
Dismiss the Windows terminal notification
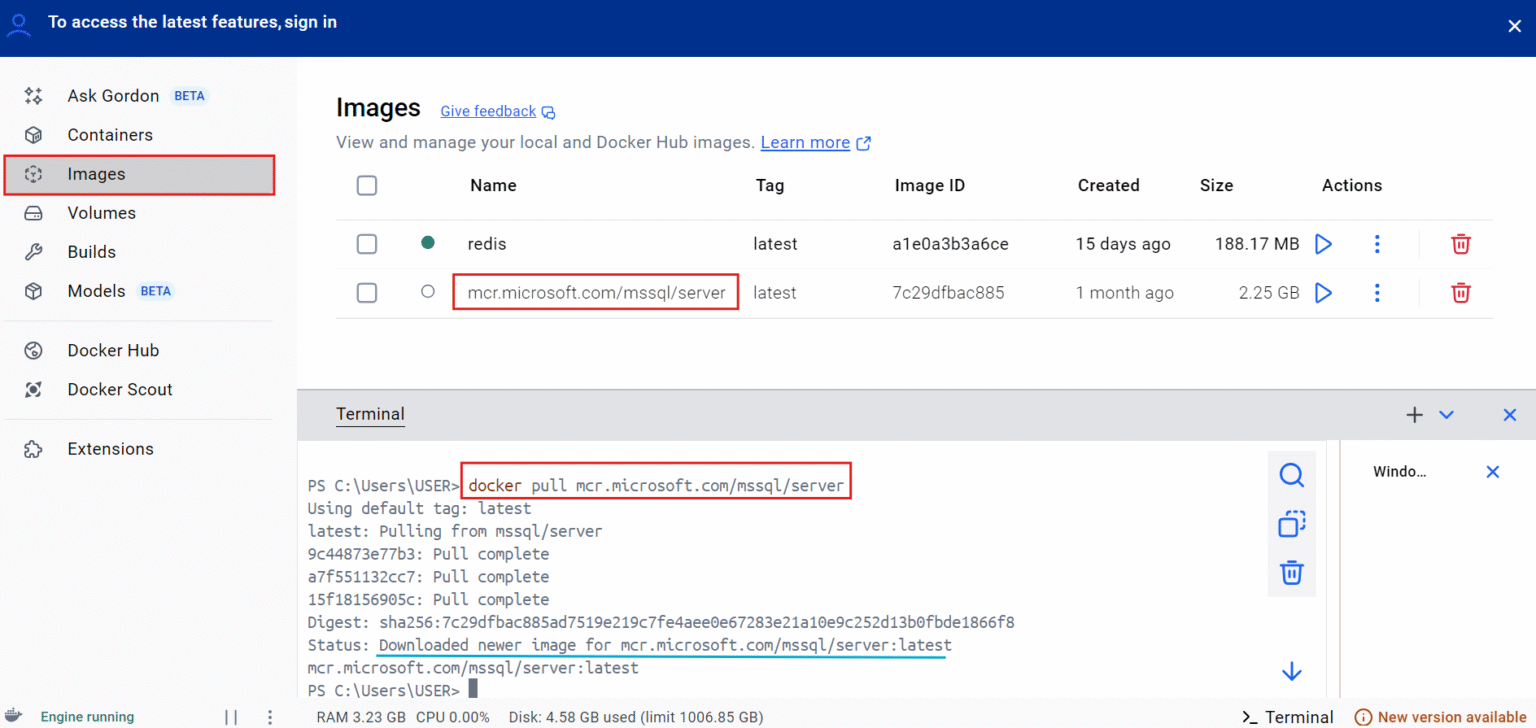coord(1492,471)
